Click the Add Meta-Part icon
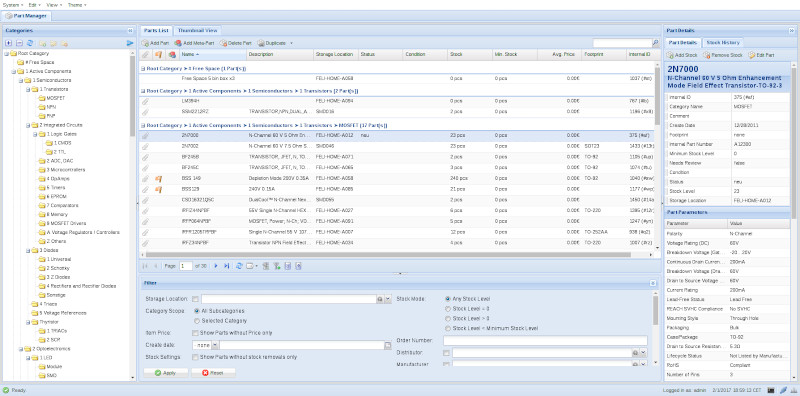This screenshot has width=800, height=396. tap(178, 43)
